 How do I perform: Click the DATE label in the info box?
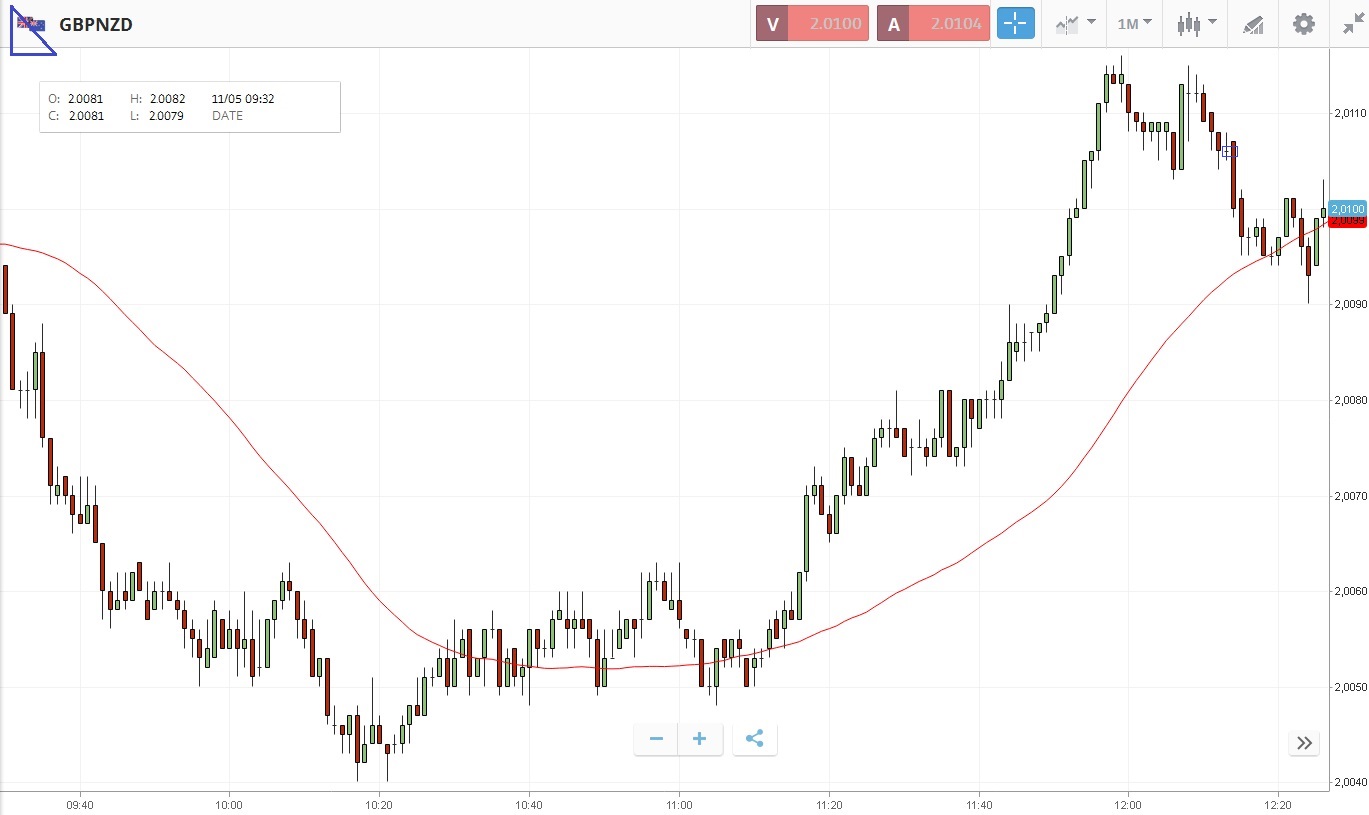[x=227, y=115]
